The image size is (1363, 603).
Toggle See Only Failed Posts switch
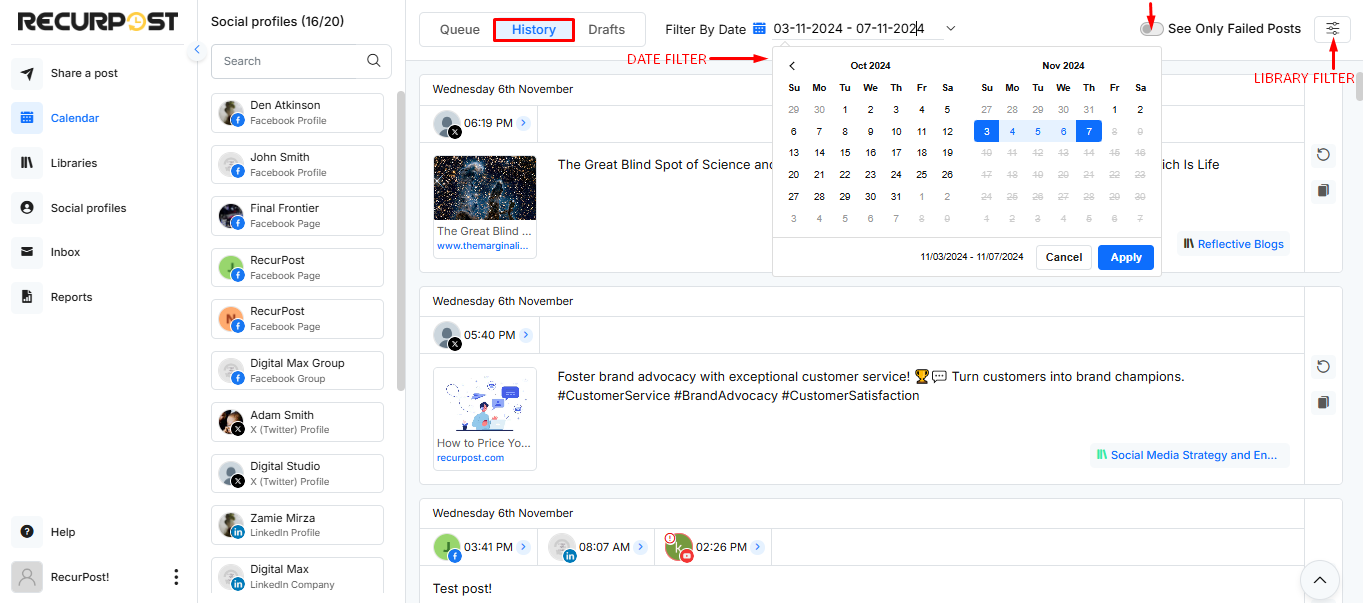click(x=1151, y=29)
